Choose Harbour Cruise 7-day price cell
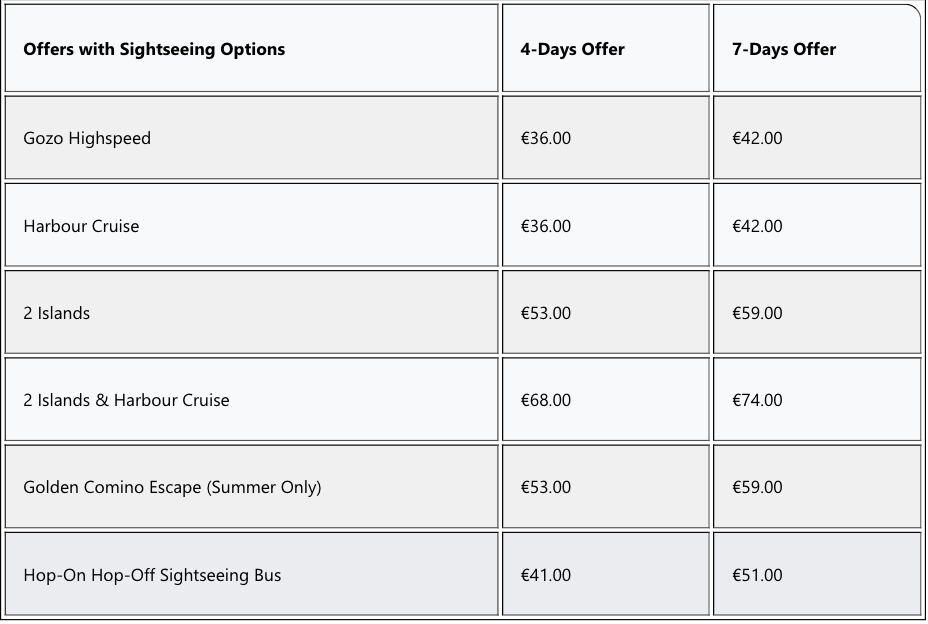This screenshot has width=928, height=624. click(817, 225)
